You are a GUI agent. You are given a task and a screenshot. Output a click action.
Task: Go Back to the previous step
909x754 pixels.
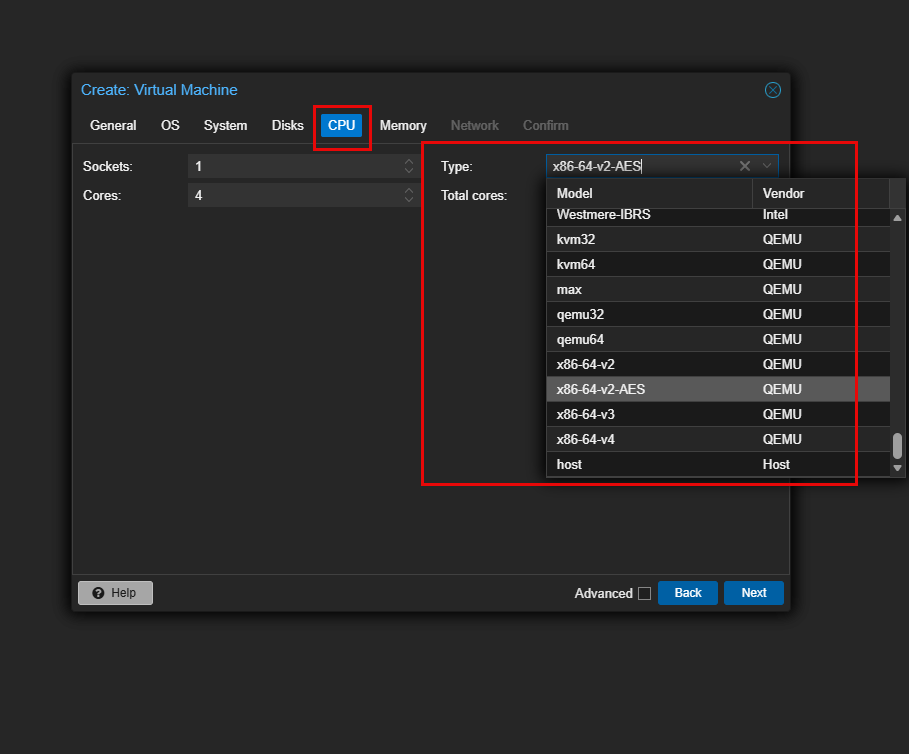coord(688,593)
